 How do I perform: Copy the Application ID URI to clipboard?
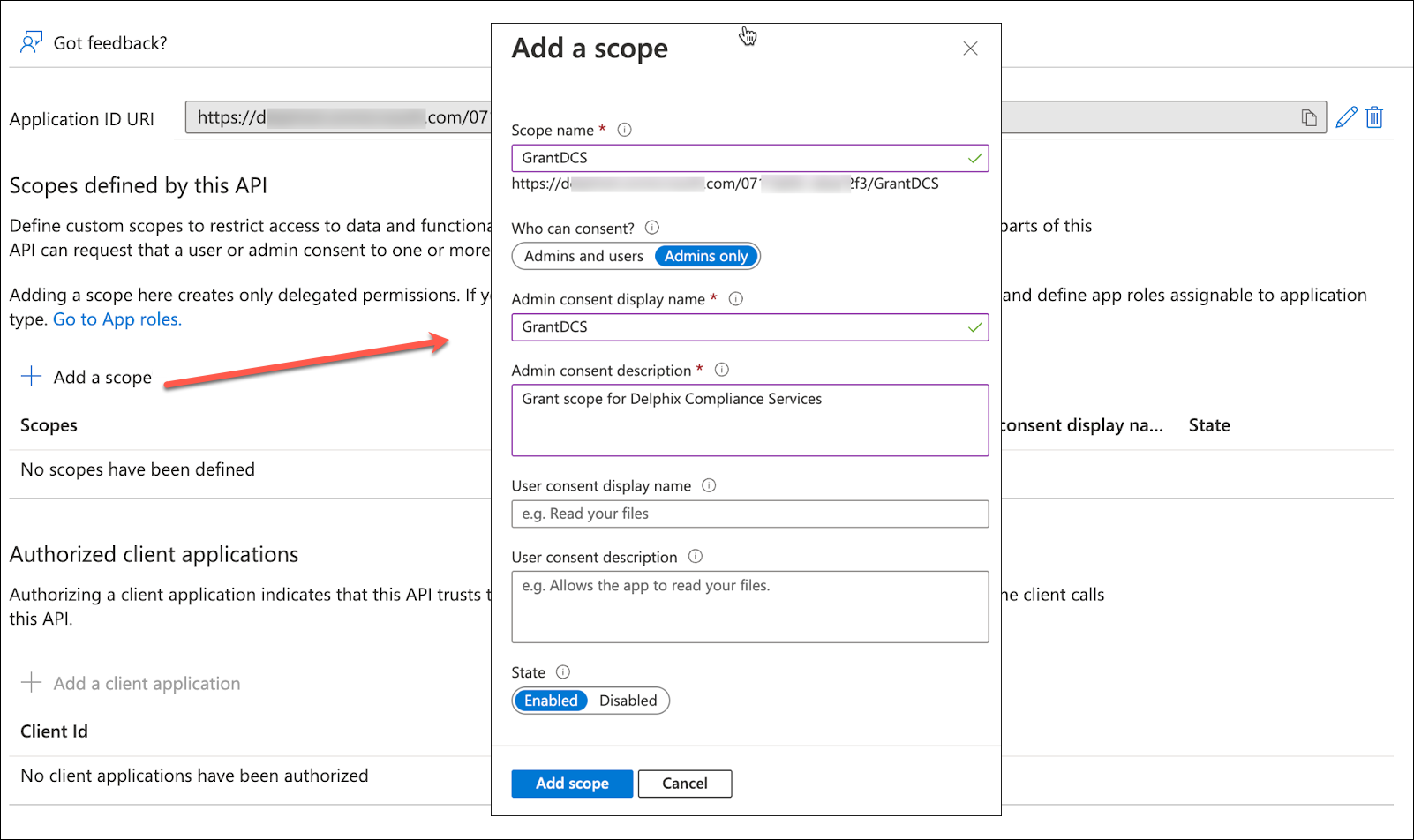point(1309,117)
